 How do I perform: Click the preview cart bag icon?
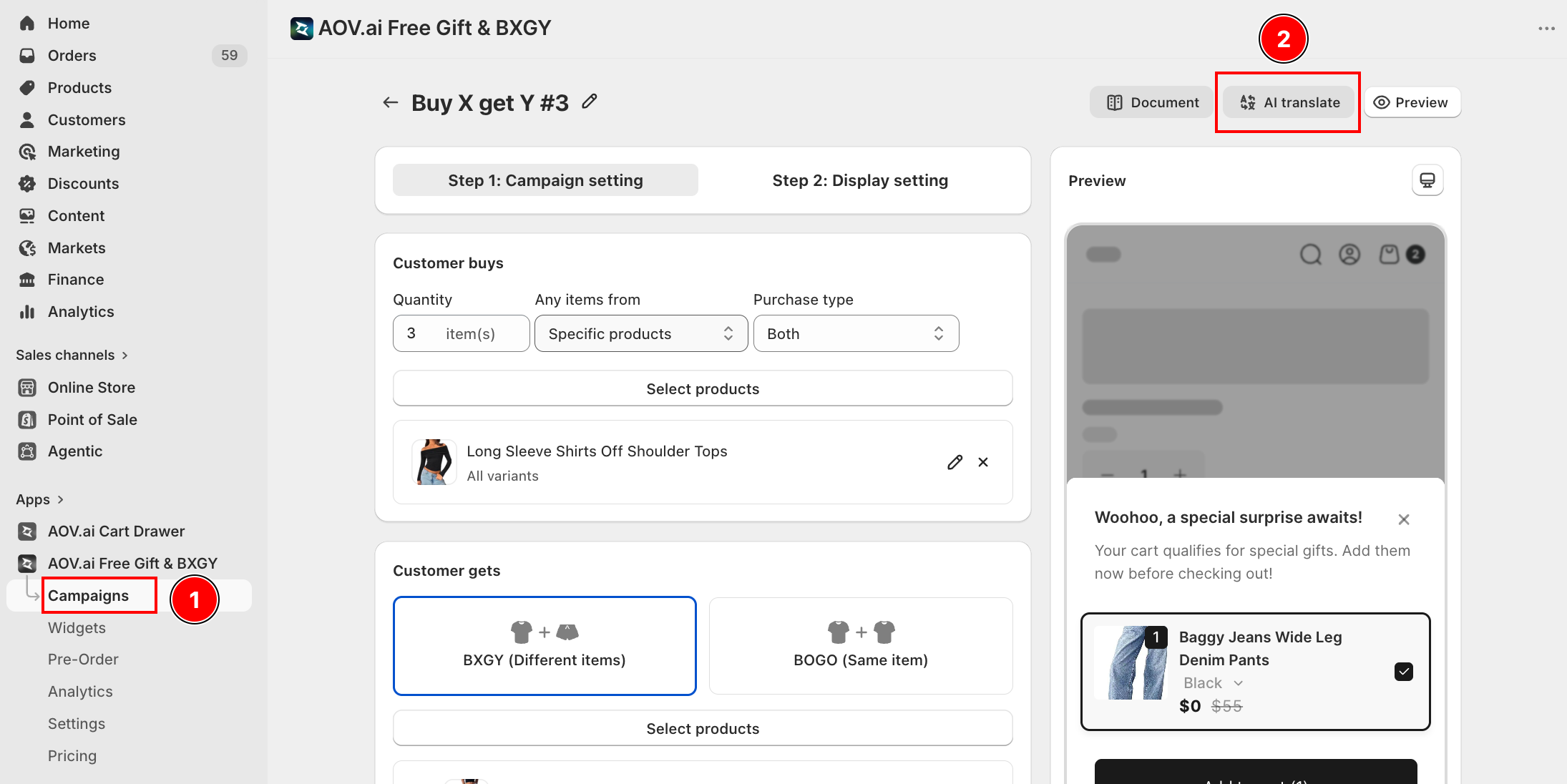pyautogui.click(x=1389, y=254)
